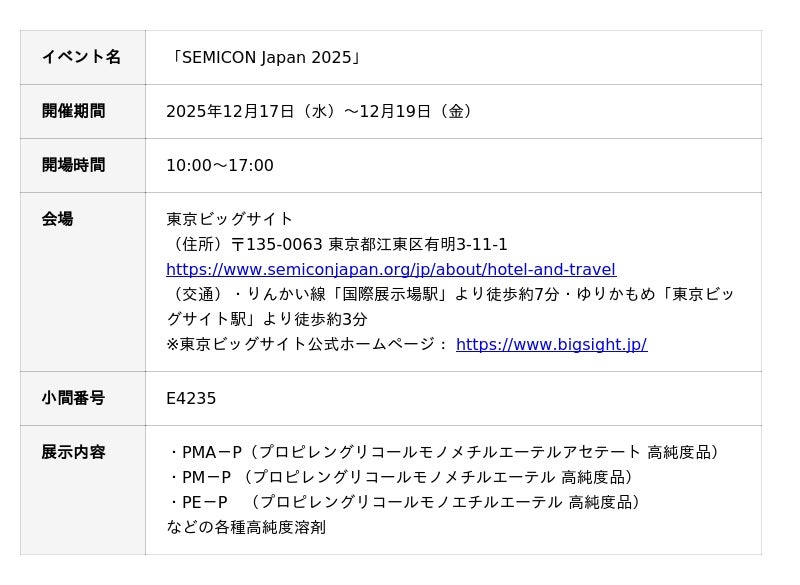Viewport: 800px width, 585px height.
Task: Click the 2025年12月17日〜12月19日 date text
Action: tap(319, 111)
